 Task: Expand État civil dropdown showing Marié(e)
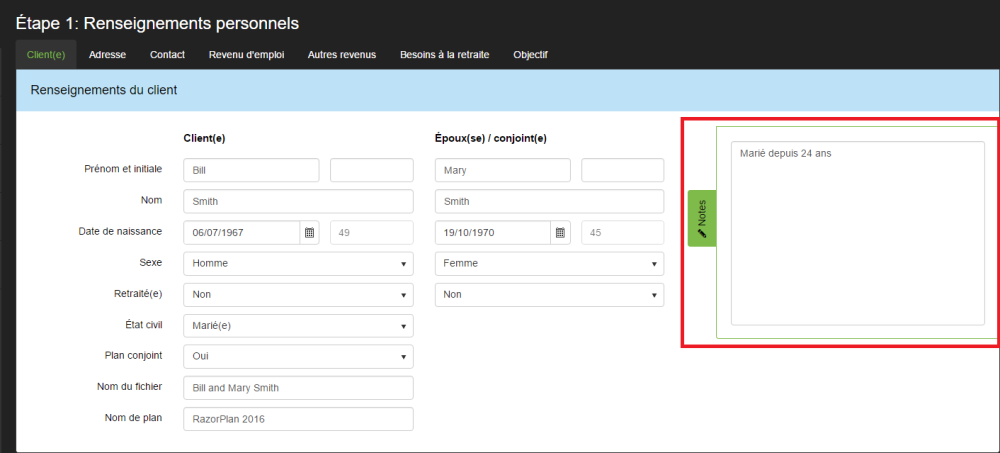coord(298,326)
